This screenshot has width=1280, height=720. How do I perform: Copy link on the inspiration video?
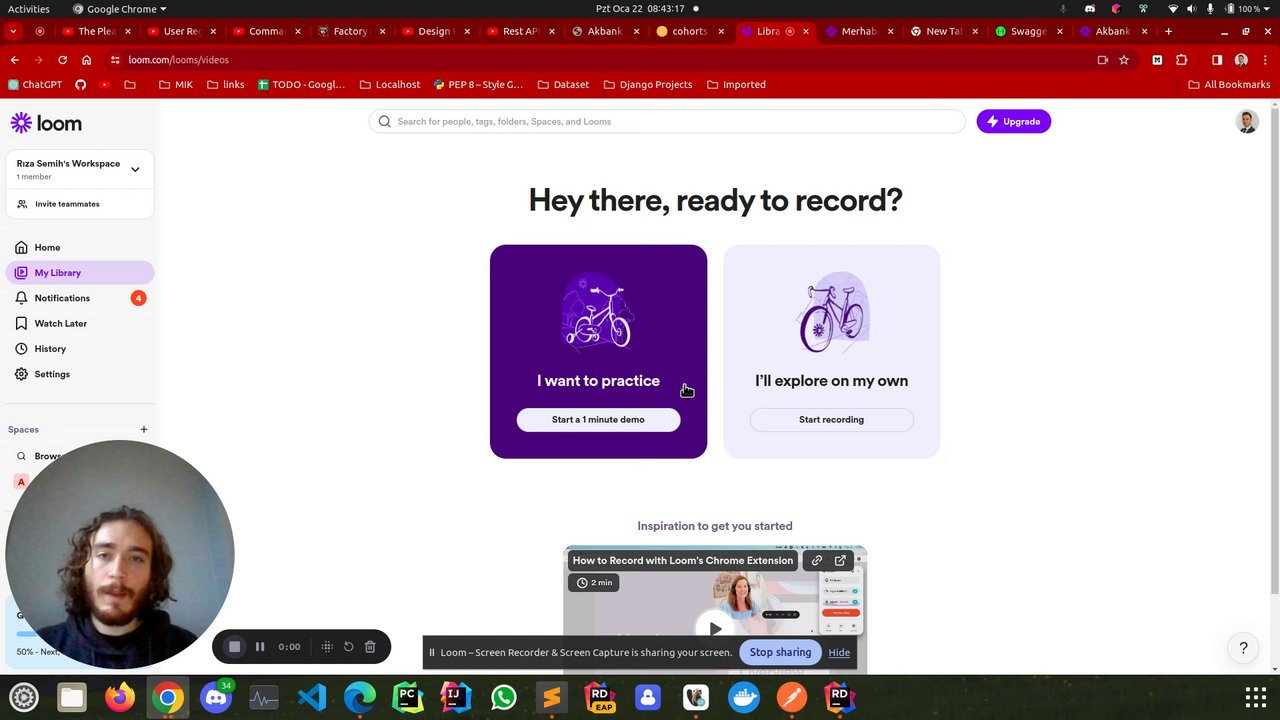(x=817, y=561)
